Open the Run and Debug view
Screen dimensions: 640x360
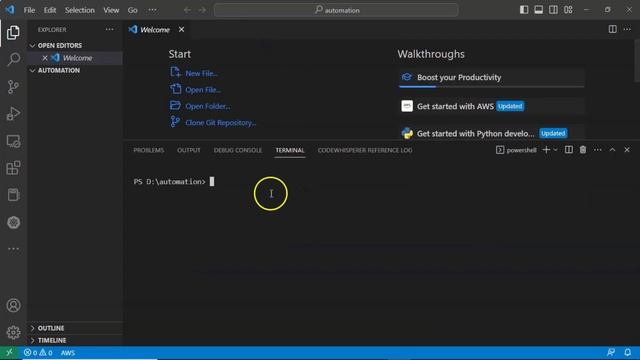[13, 114]
